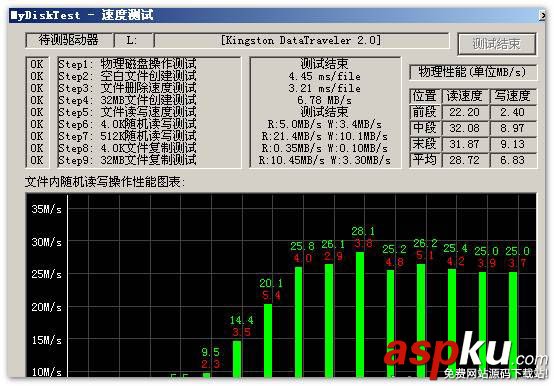Click the red 4.8 value on chart

(x=394, y=262)
